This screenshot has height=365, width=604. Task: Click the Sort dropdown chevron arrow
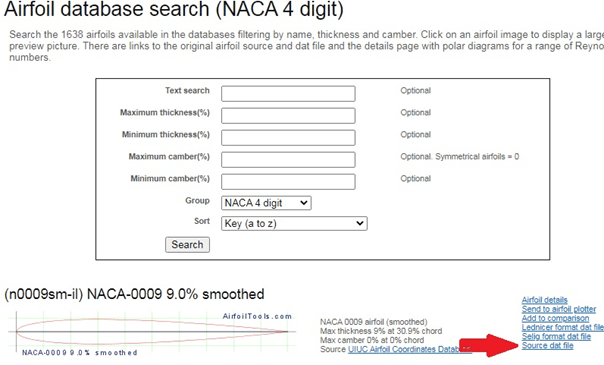(x=360, y=223)
